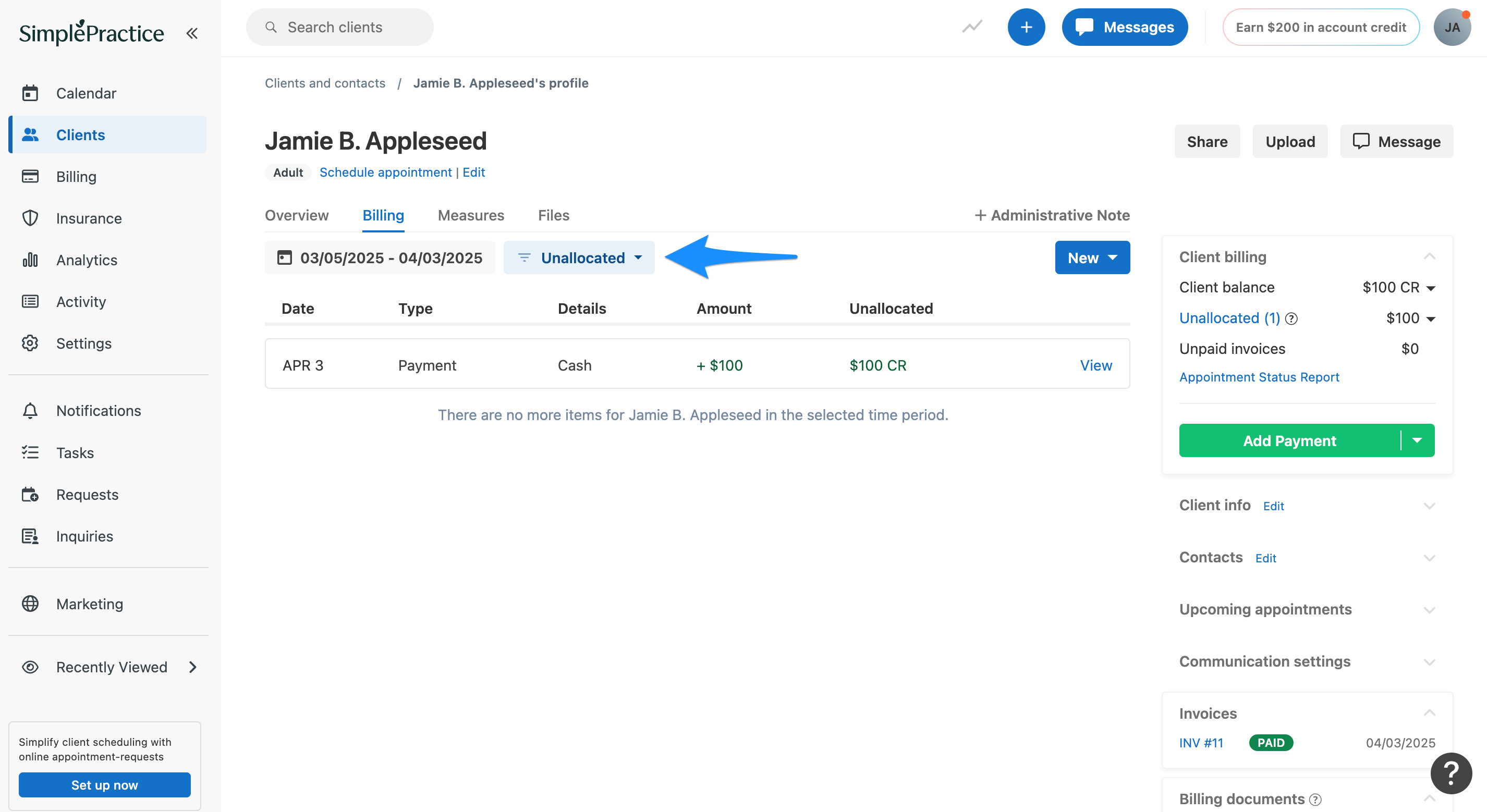Click the Messages button in the top bar
The image size is (1487, 812).
point(1125,27)
